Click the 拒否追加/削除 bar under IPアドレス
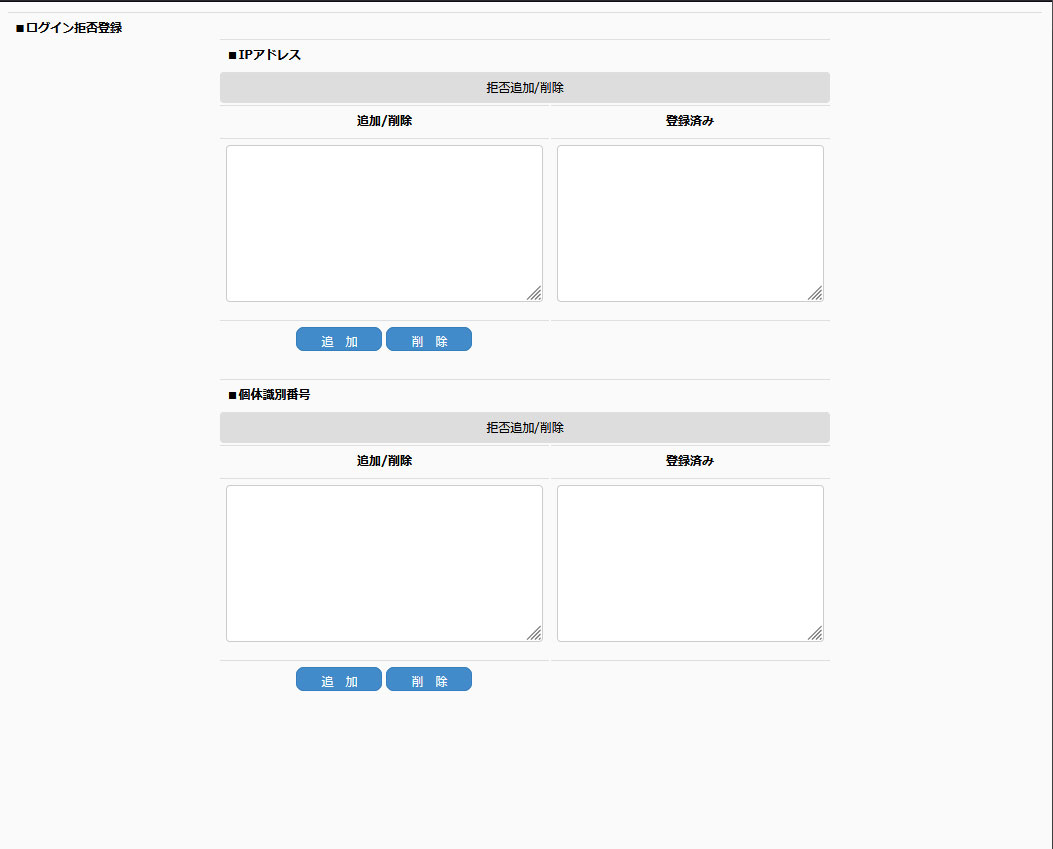Viewport: 1053px width, 849px height. click(525, 88)
